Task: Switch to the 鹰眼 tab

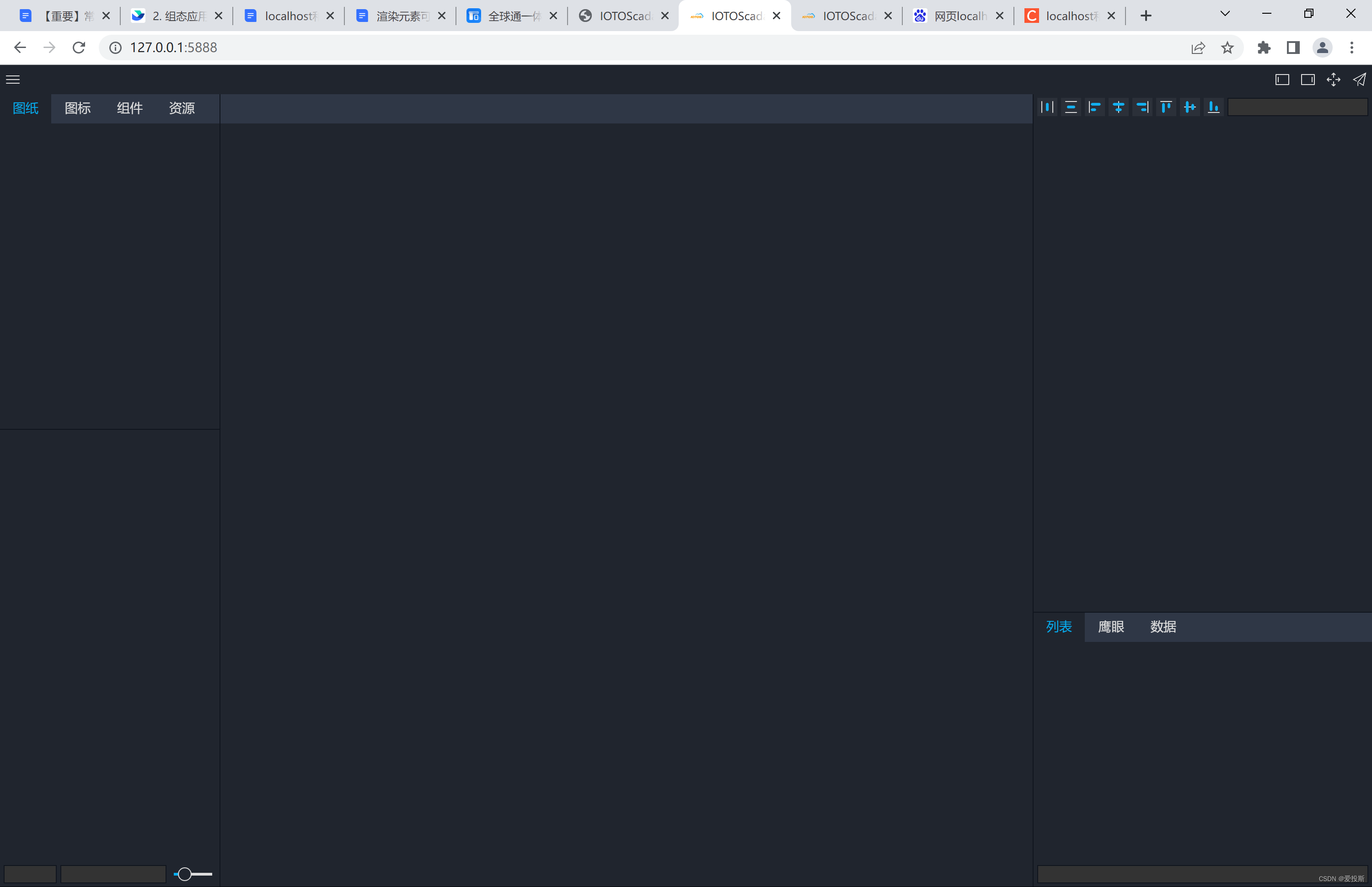Action: coord(1111,627)
